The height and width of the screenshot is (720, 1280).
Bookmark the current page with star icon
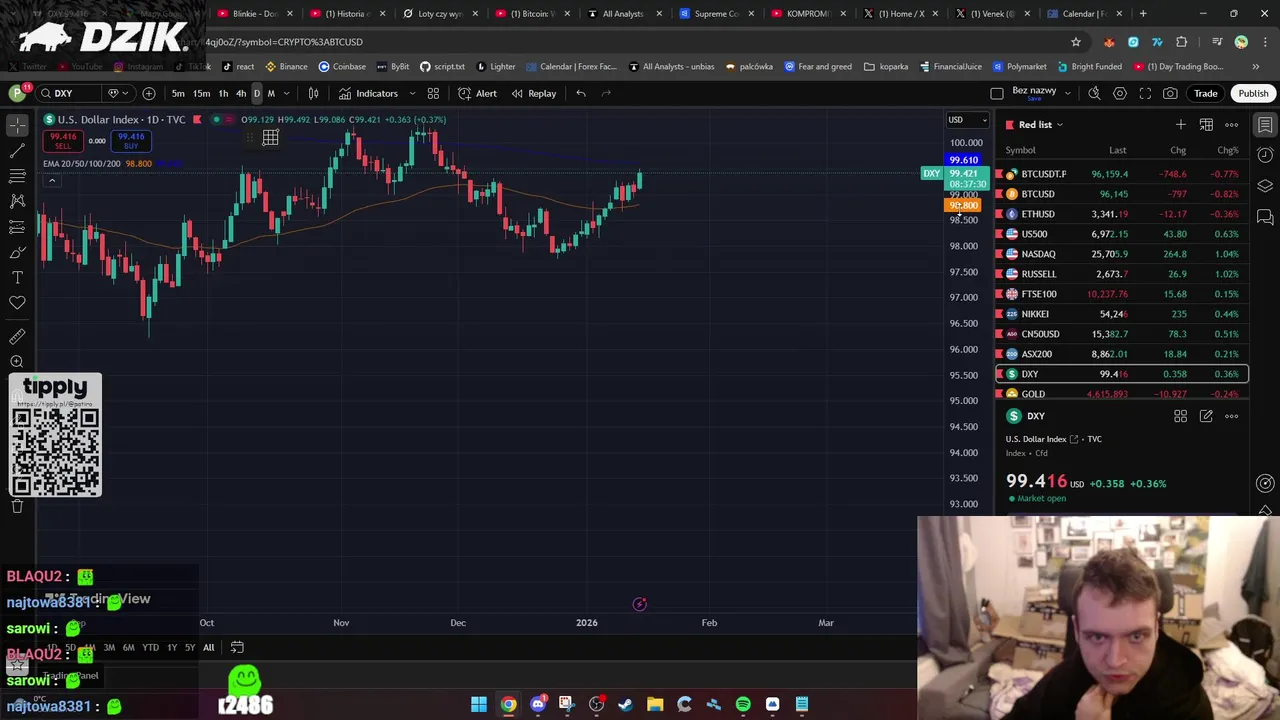(x=1076, y=42)
